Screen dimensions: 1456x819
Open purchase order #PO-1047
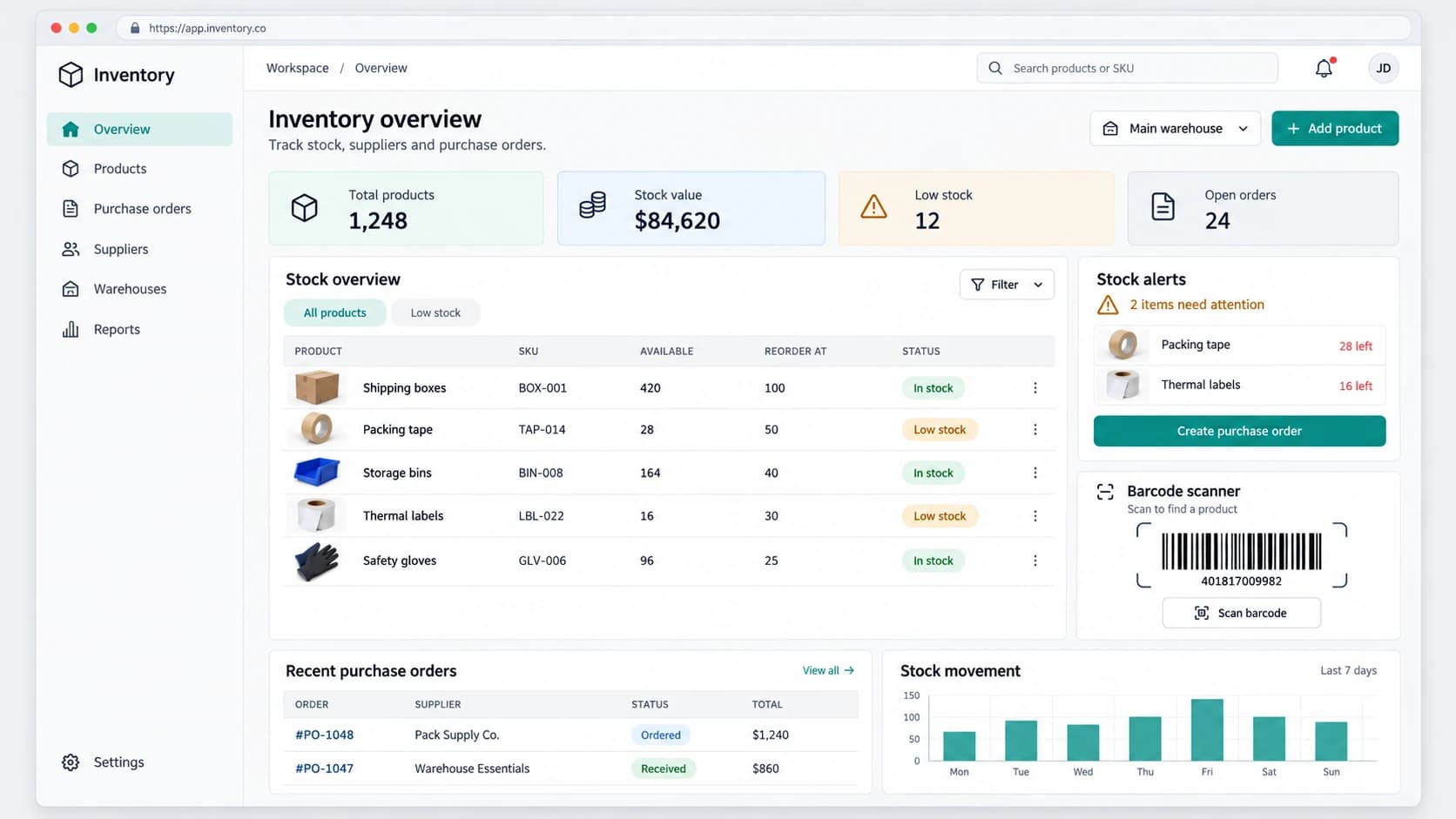[x=324, y=769]
